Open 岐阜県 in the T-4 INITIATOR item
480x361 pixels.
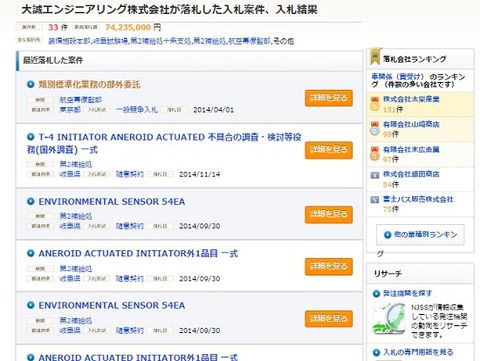[70, 174]
